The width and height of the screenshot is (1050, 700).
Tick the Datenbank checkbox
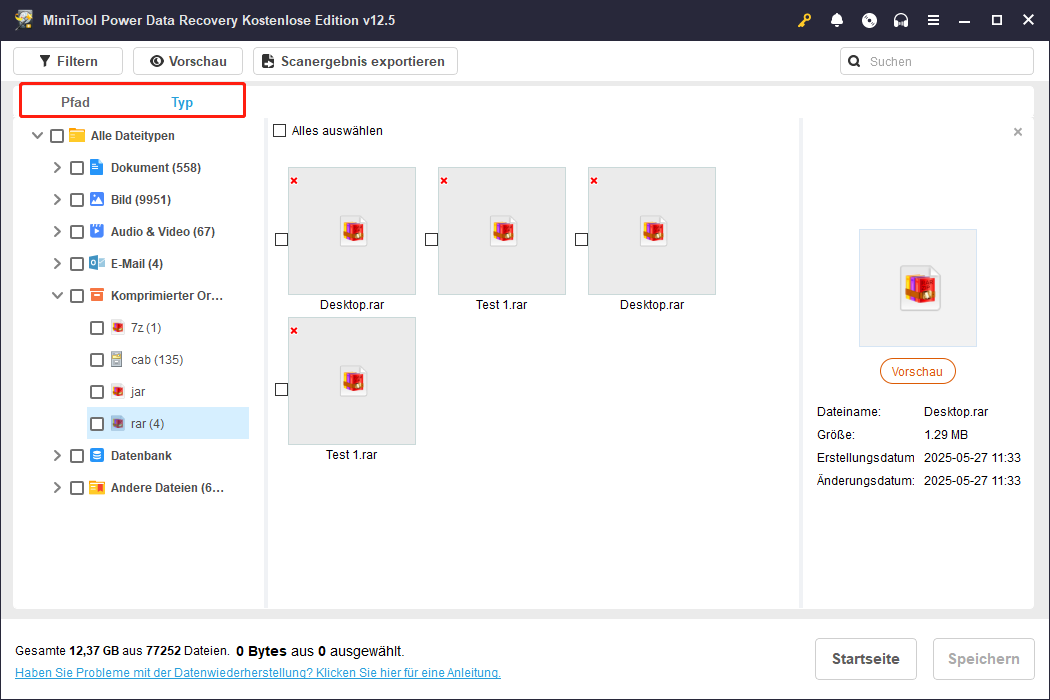pos(77,456)
